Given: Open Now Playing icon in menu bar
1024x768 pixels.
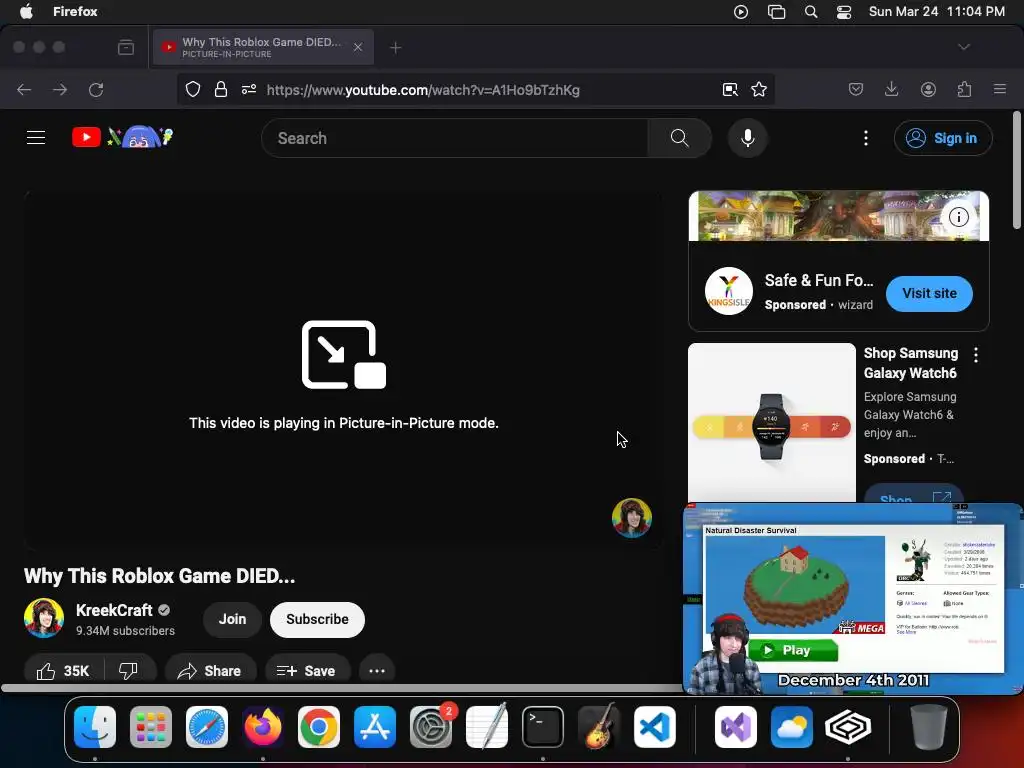Looking at the screenshot, I should pos(741,11).
